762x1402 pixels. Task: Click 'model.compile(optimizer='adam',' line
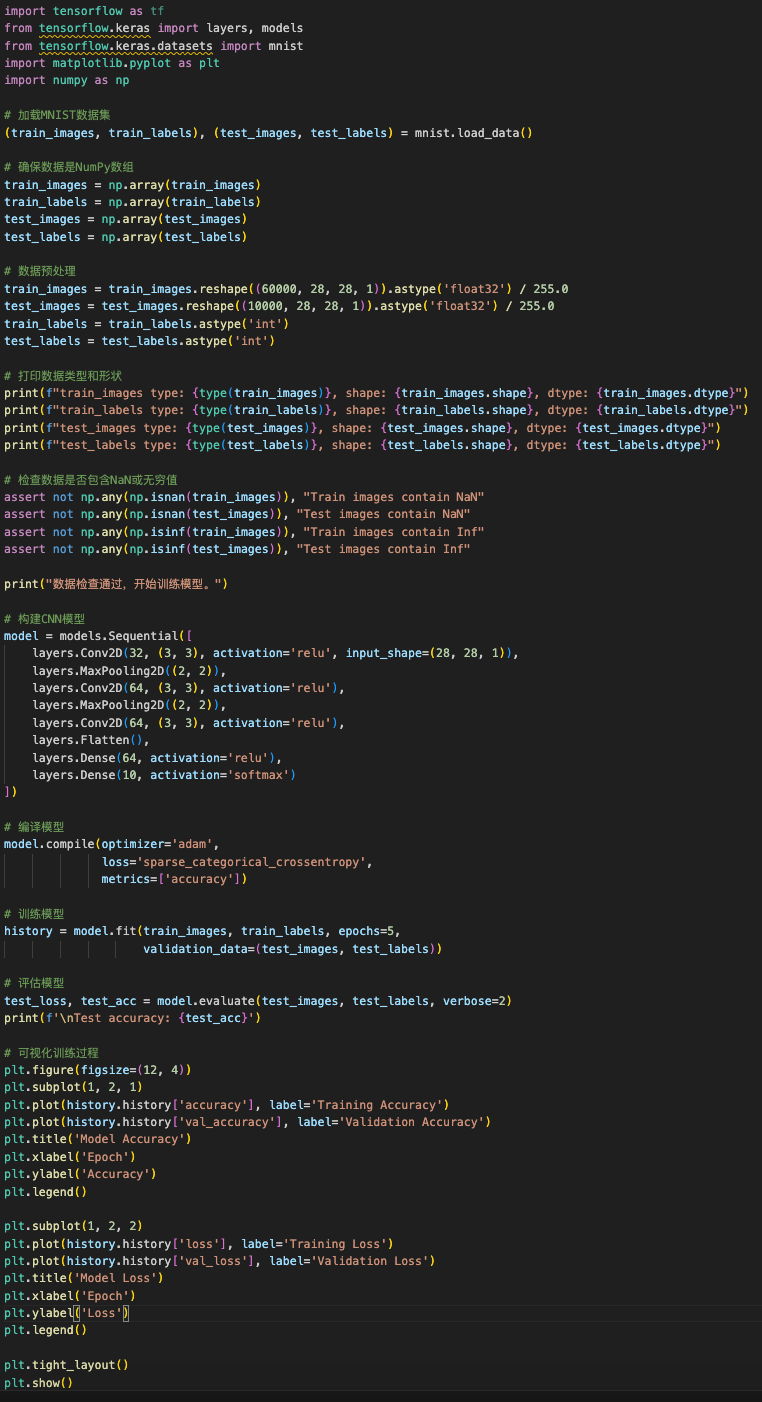pyautogui.click(x=112, y=844)
